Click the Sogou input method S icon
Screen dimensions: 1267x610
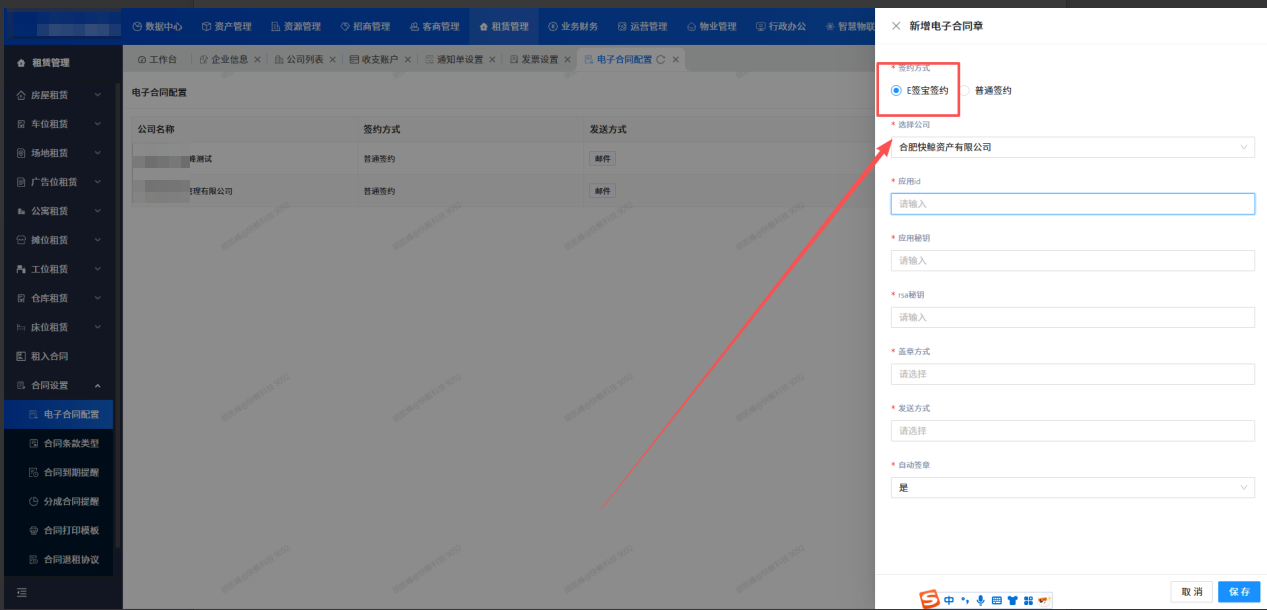tap(930, 600)
